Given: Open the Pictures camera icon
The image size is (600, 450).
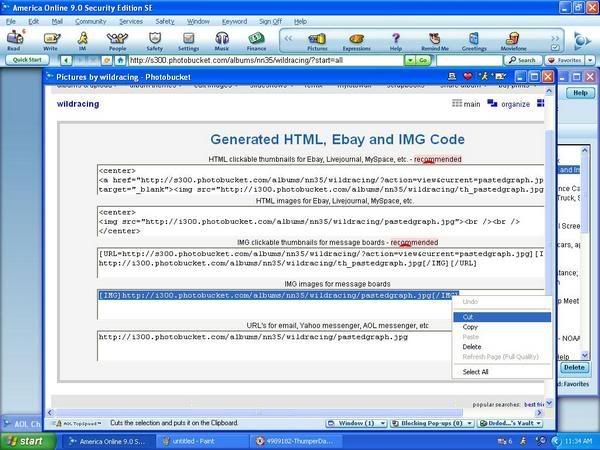Looking at the screenshot, I should [x=317, y=41].
